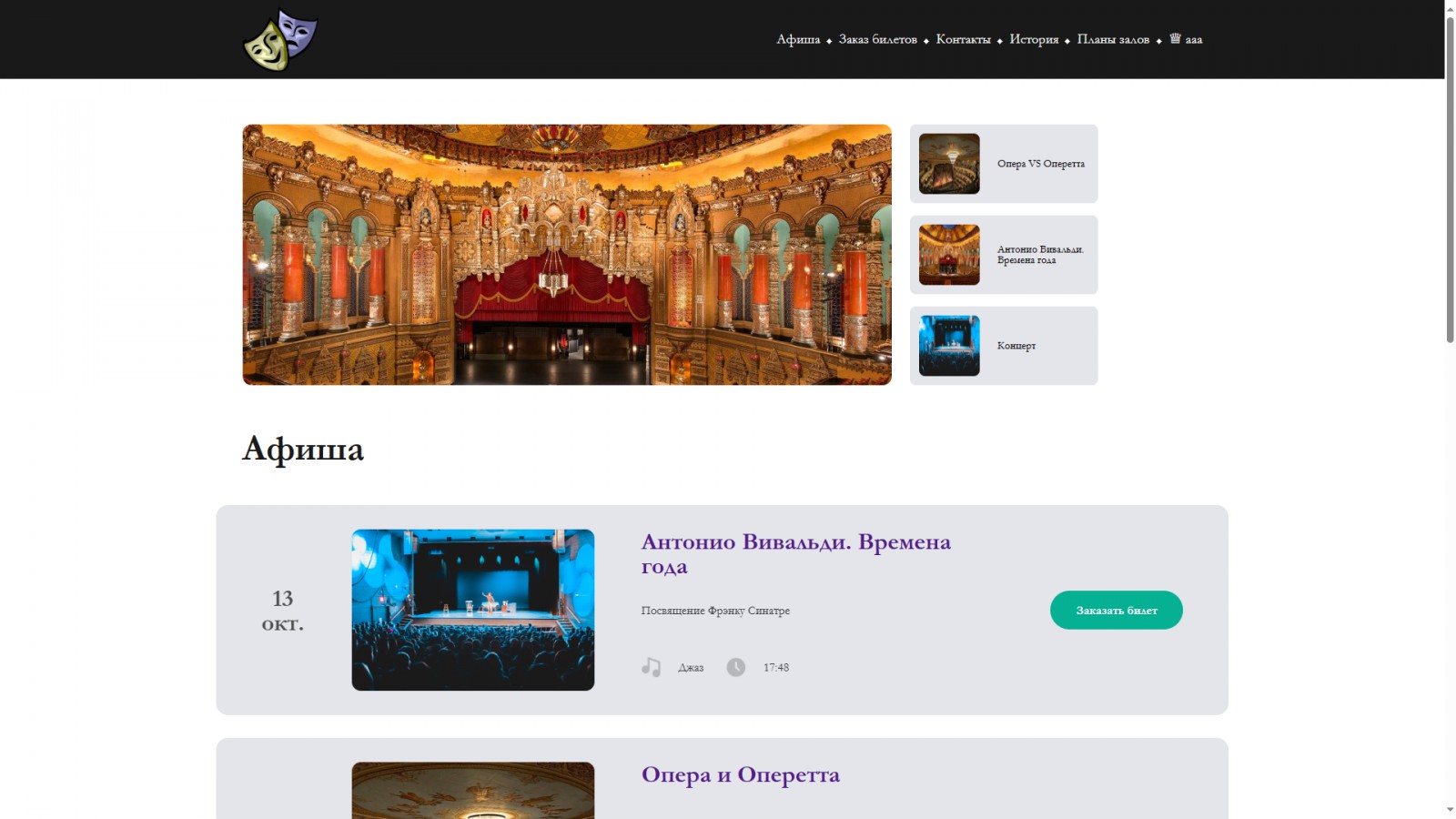Click the scrollbar down arrow
The height and width of the screenshot is (819, 1456).
pyautogui.click(x=1451, y=810)
